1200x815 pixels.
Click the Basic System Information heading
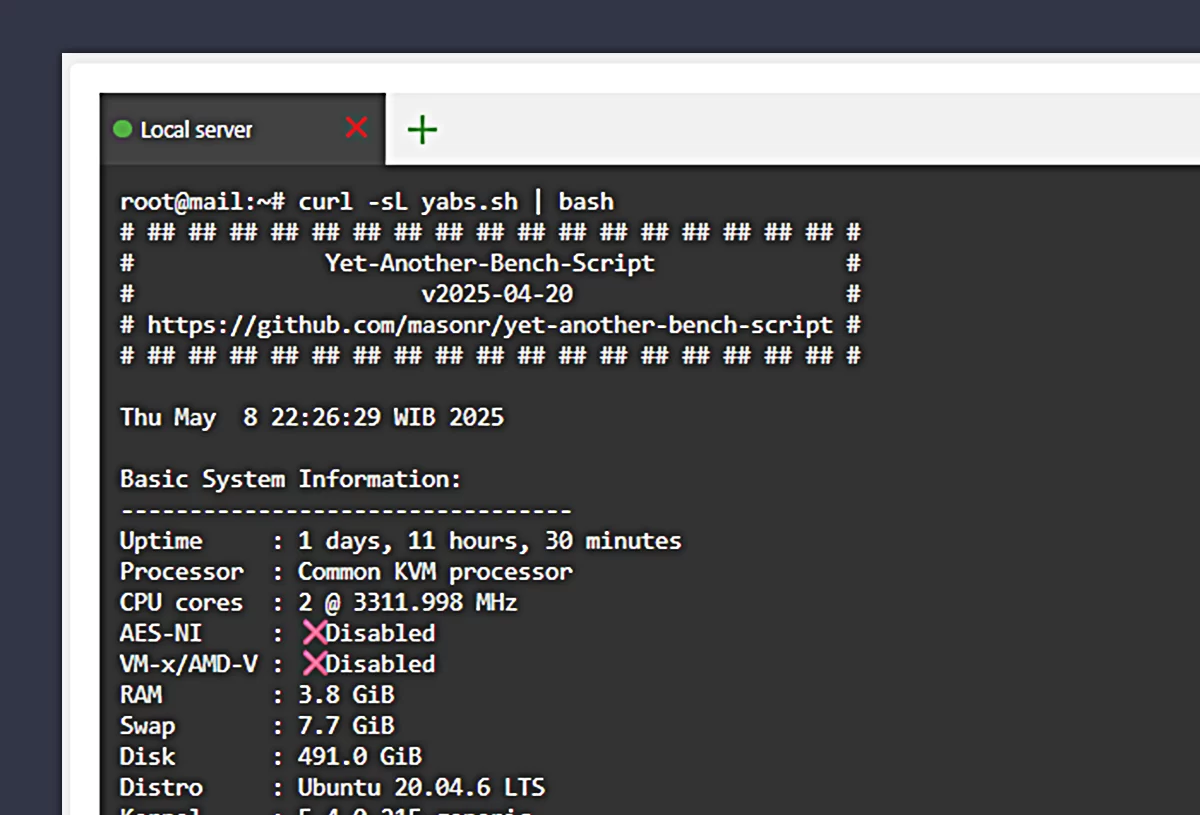[x=290, y=479]
